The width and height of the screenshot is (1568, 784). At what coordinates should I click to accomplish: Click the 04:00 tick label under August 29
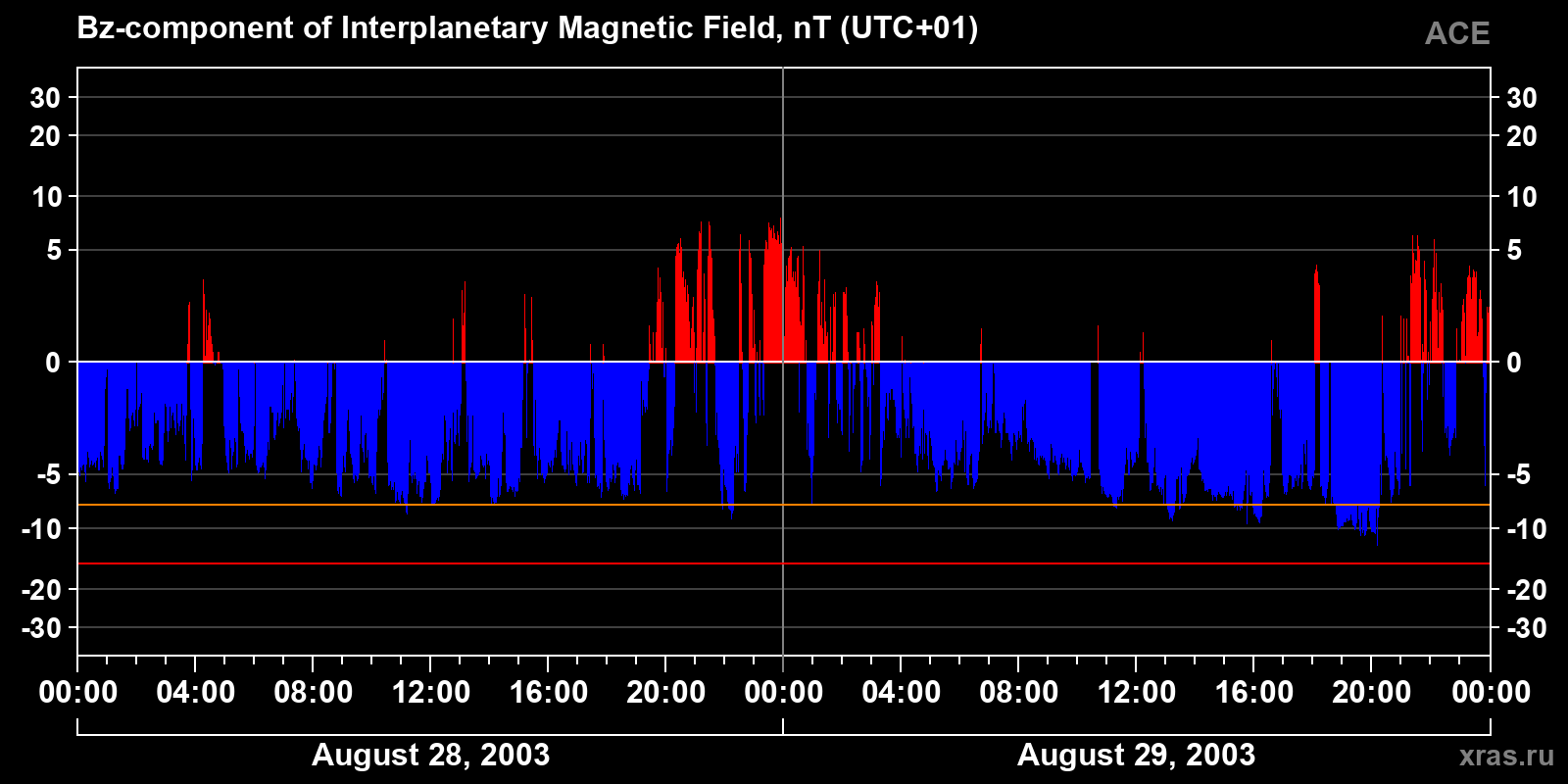901,692
